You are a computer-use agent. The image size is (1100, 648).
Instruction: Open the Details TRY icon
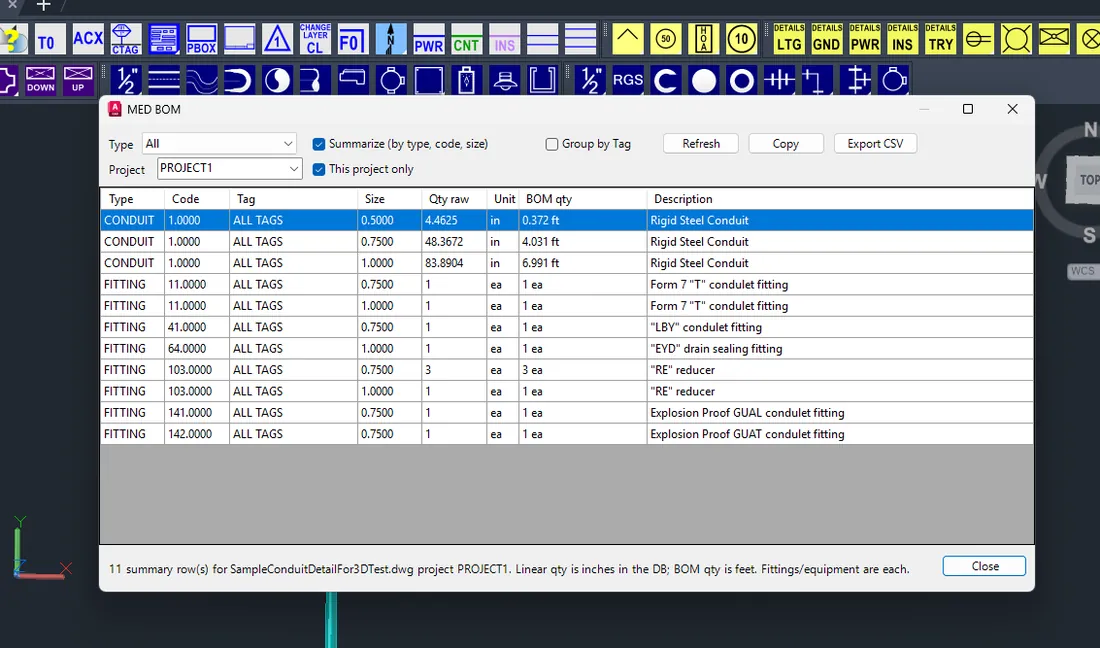pyautogui.click(x=941, y=39)
